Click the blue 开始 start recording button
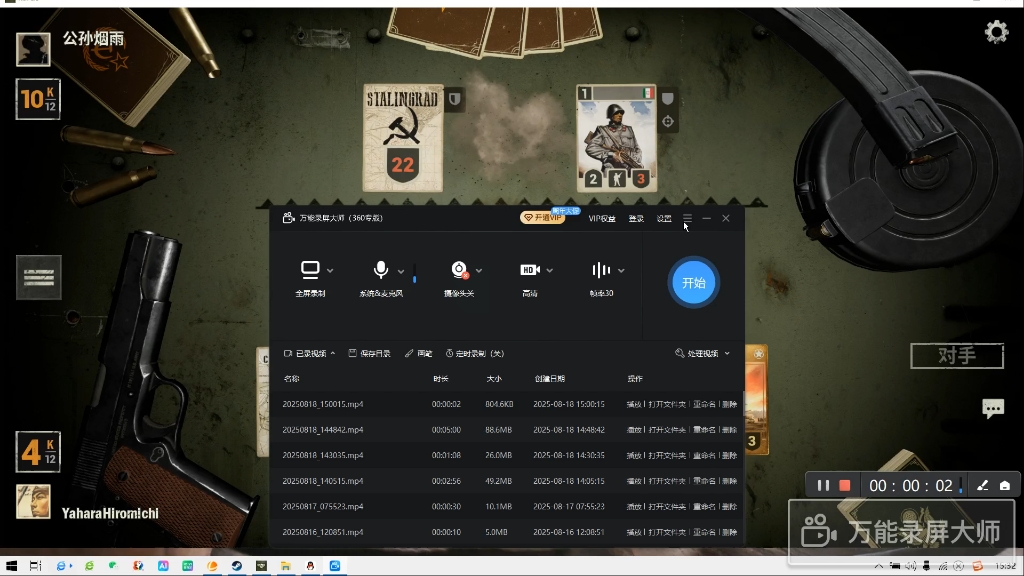The image size is (1024, 576). tap(694, 283)
